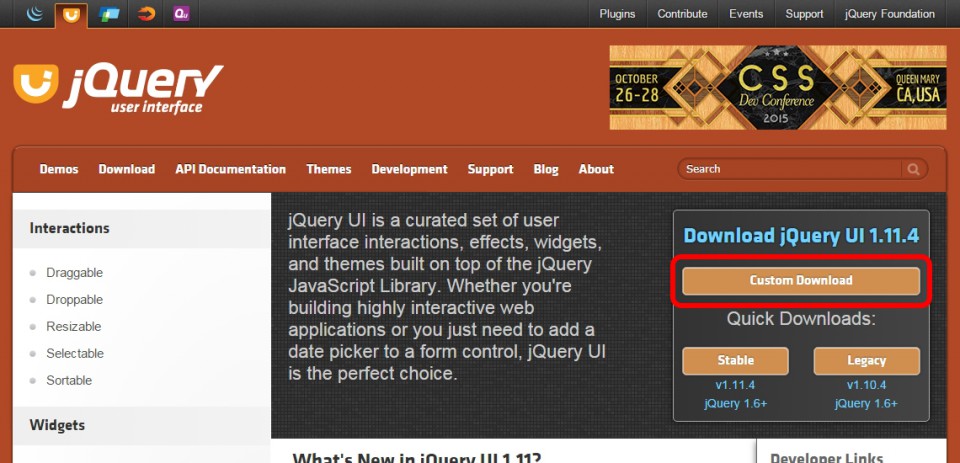Open the jQuery core site icon
Screen dimensions: 960x463
(35, 13)
